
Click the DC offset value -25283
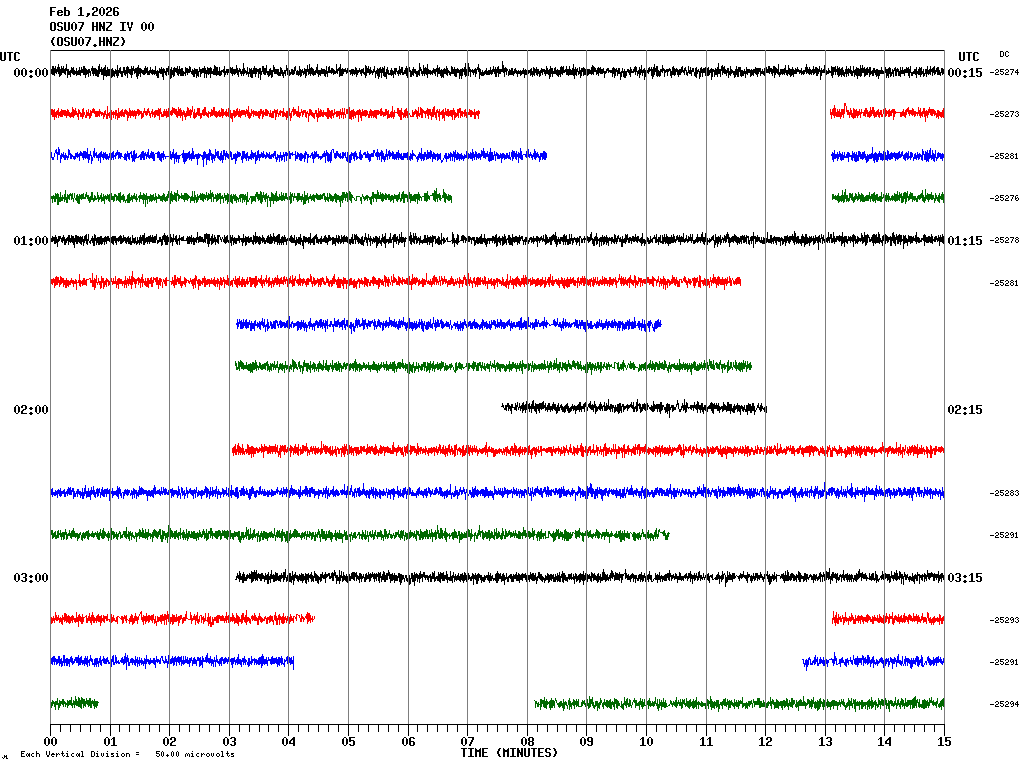point(1004,494)
